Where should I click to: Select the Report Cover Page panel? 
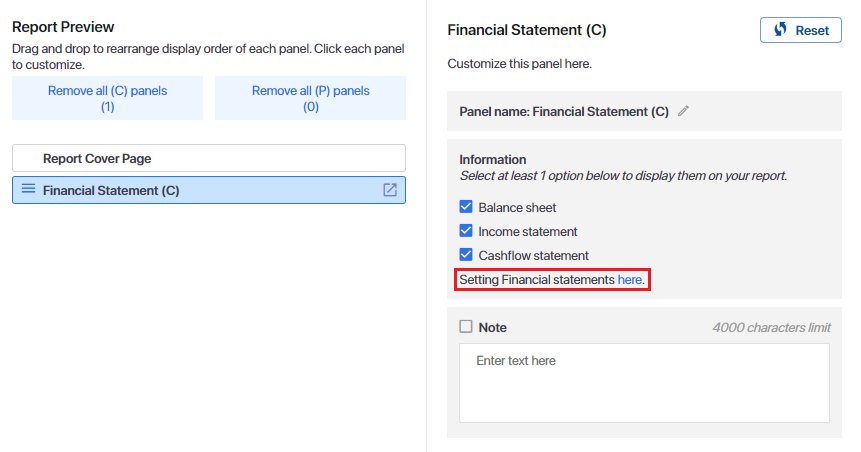[x=209, y=158]
